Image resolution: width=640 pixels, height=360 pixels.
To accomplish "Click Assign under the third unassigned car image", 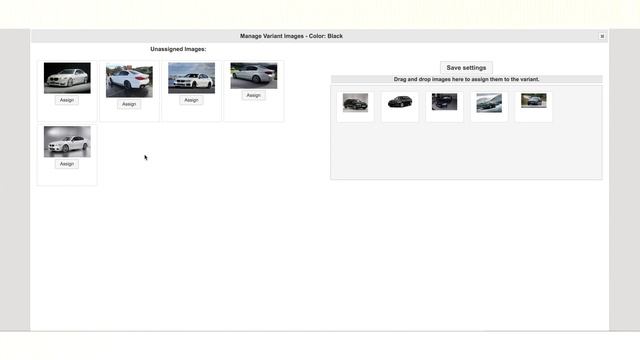I will pyautogui.click(x=191, y=100).
